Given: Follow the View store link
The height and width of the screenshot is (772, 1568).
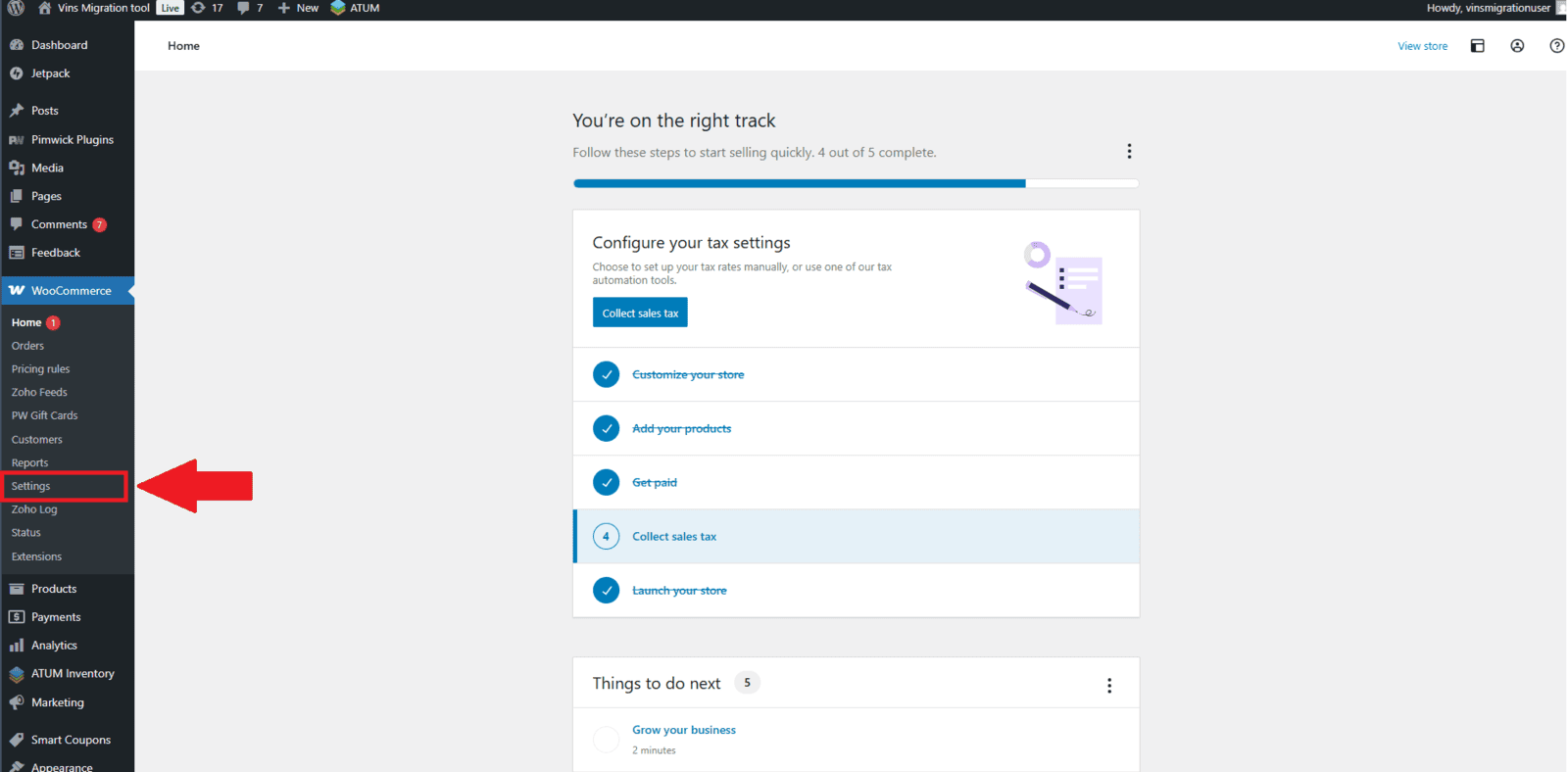Looking at the screenshot, I should tap(1422, 46).
